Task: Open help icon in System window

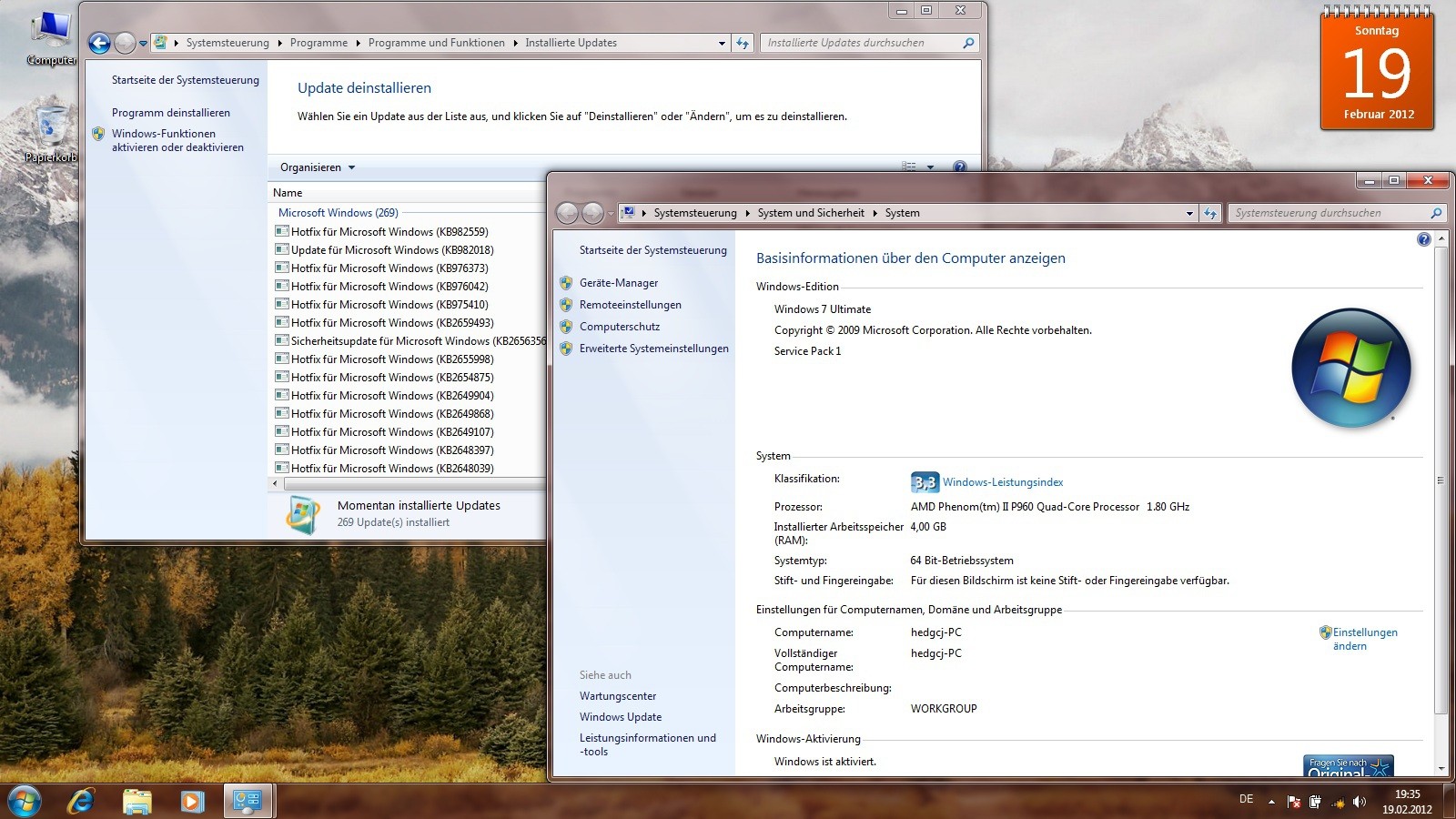Action: 1424,239
